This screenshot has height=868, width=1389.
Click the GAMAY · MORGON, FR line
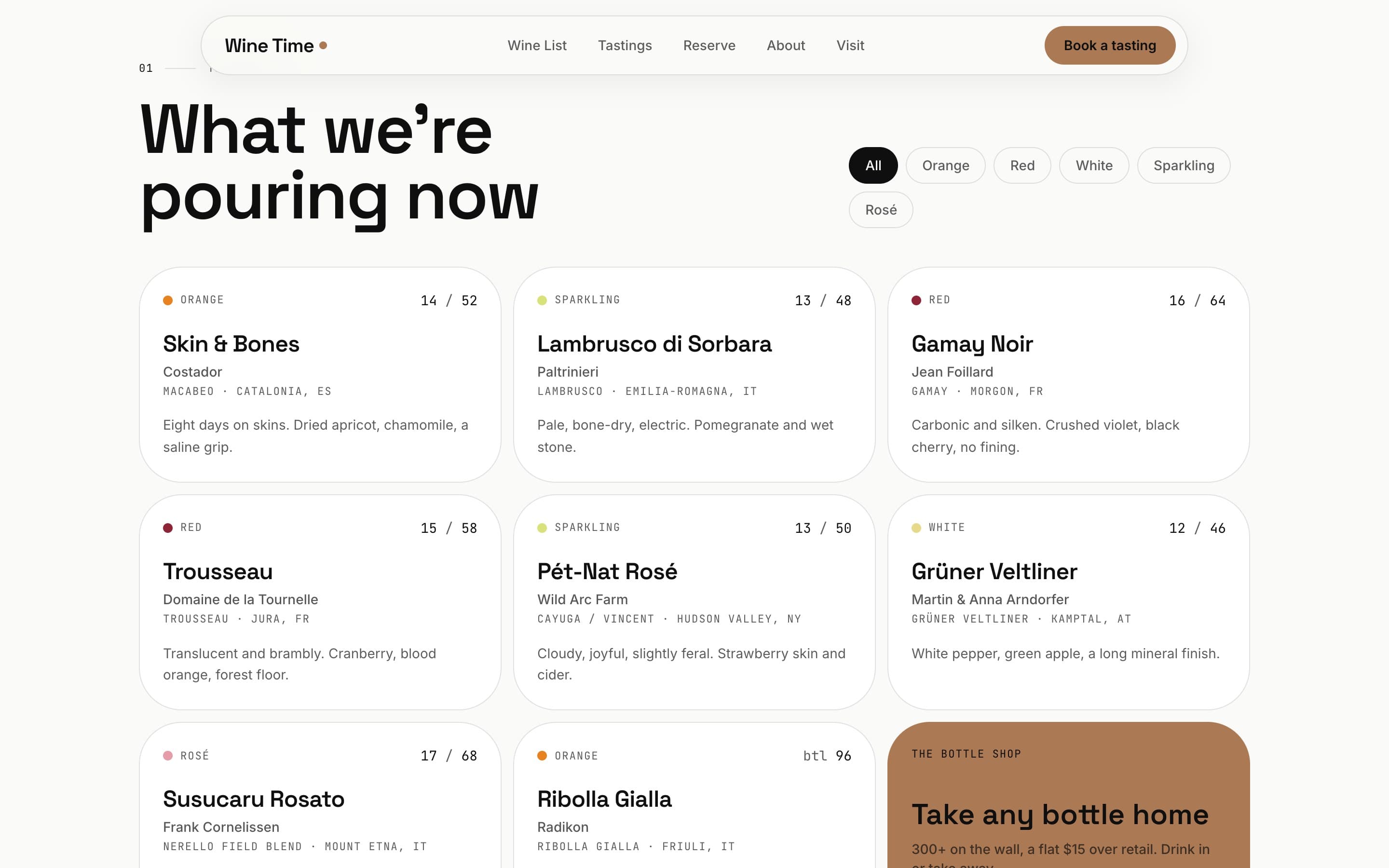(978, 392)
